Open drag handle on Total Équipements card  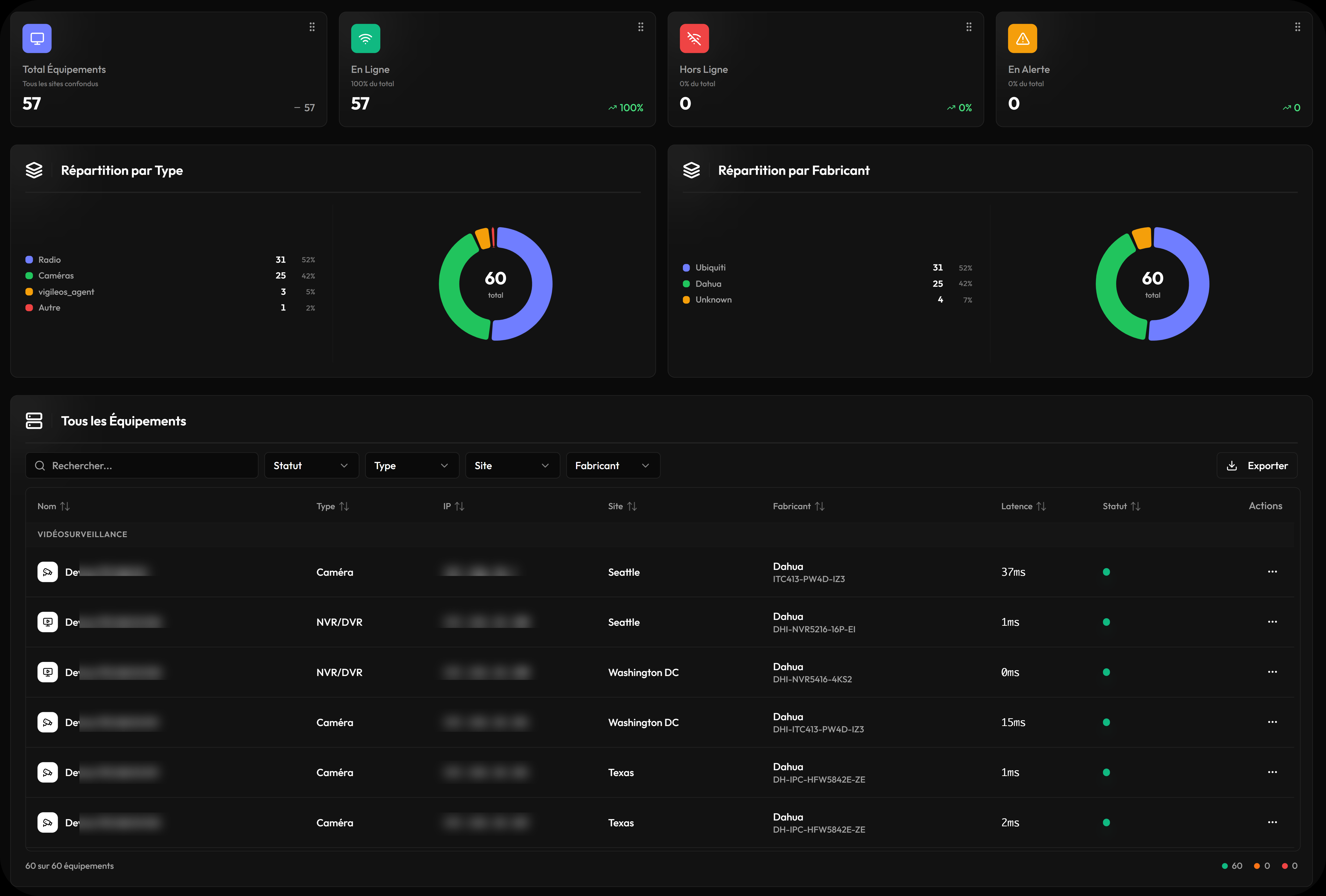click(x=312, y=27)
